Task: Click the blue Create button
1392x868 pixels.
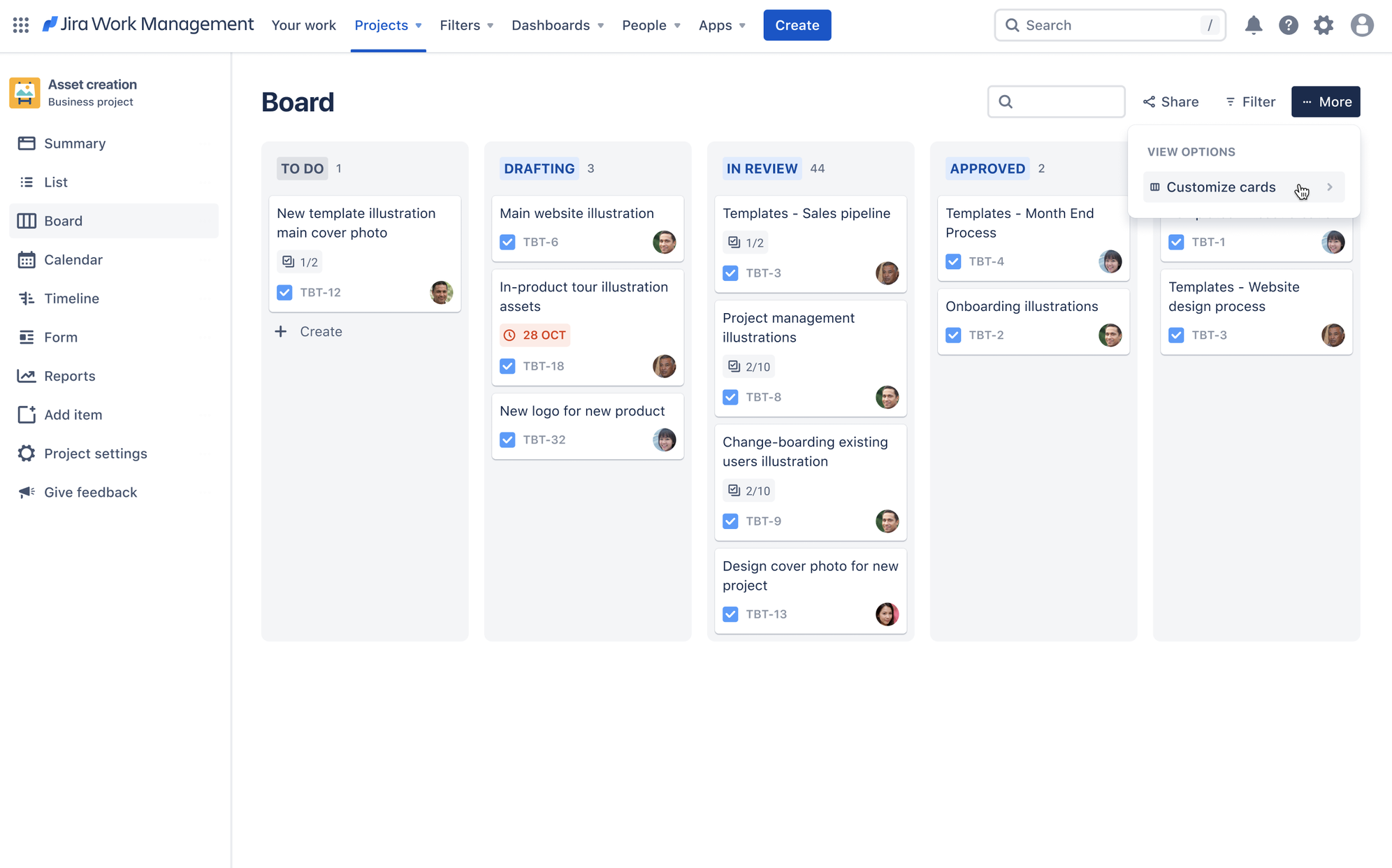Action: (x=797, y=25)
